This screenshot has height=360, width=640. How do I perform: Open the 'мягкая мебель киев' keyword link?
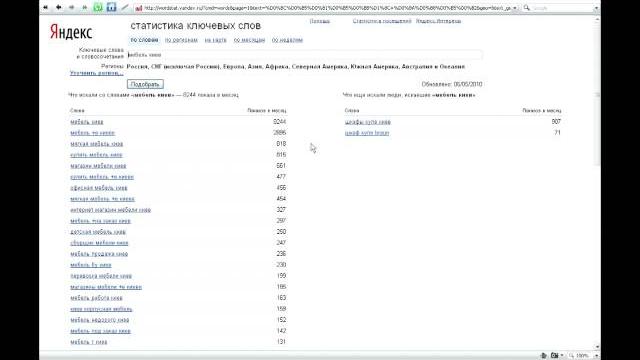click(x=96, y=144)
